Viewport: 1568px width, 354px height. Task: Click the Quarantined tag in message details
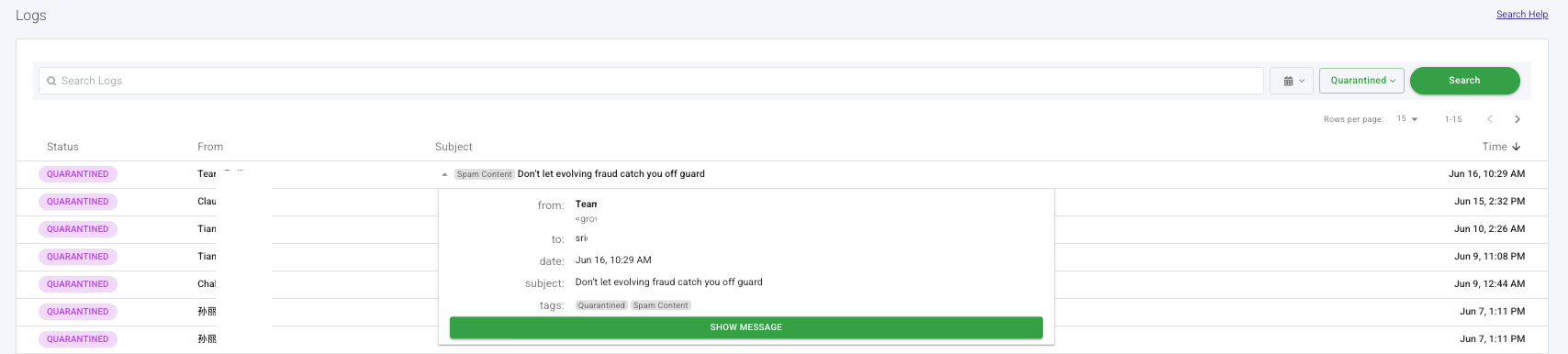coord(601,305)
